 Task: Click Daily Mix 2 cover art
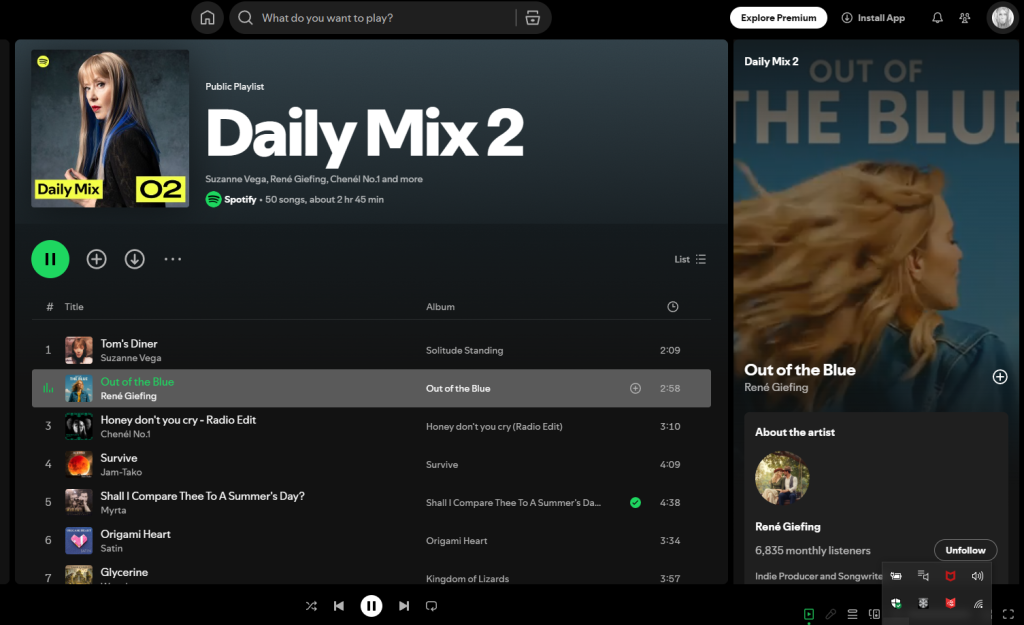pos(110,129)
